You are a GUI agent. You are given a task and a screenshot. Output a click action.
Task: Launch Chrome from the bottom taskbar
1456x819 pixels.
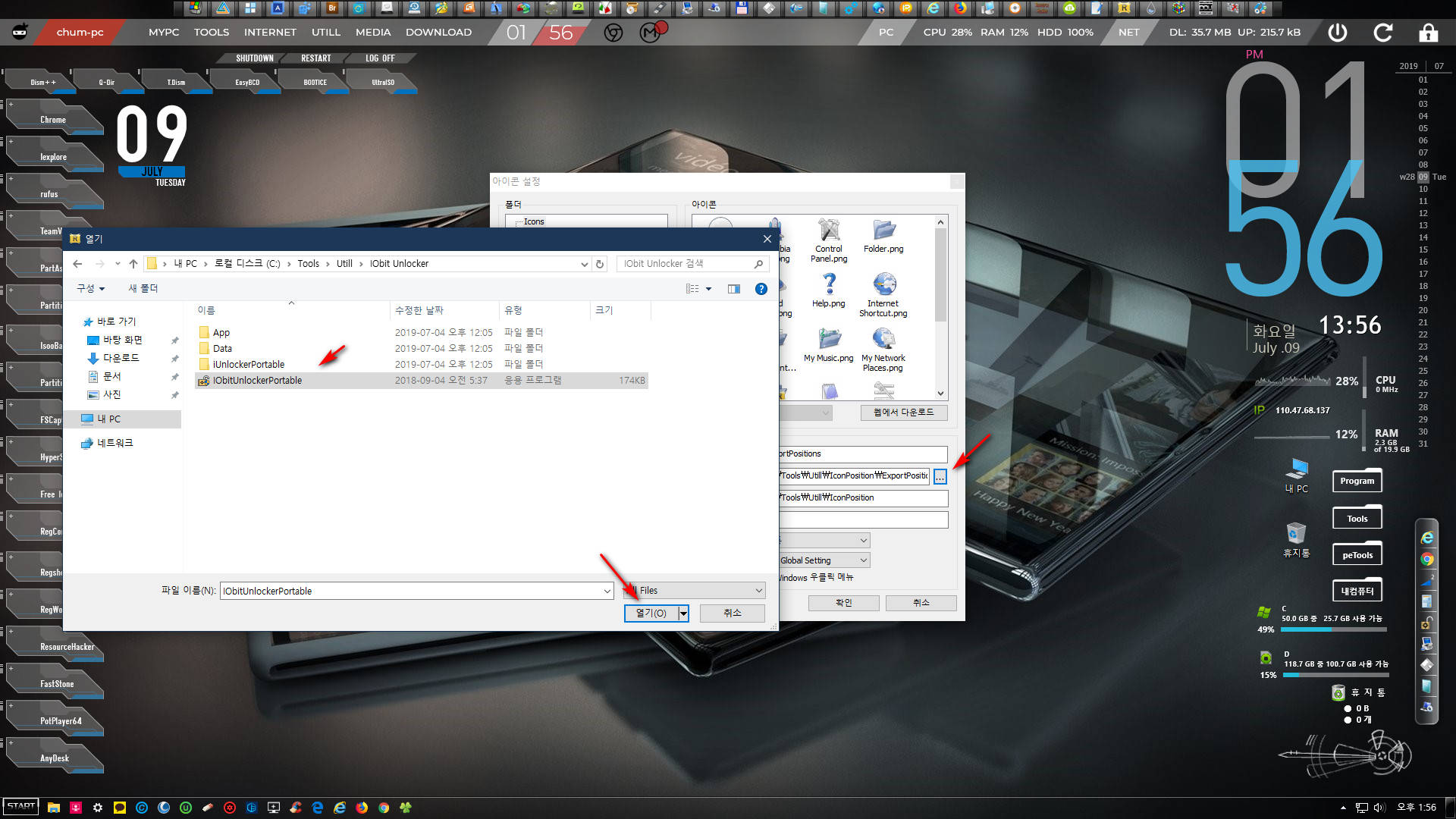[384, 808]
